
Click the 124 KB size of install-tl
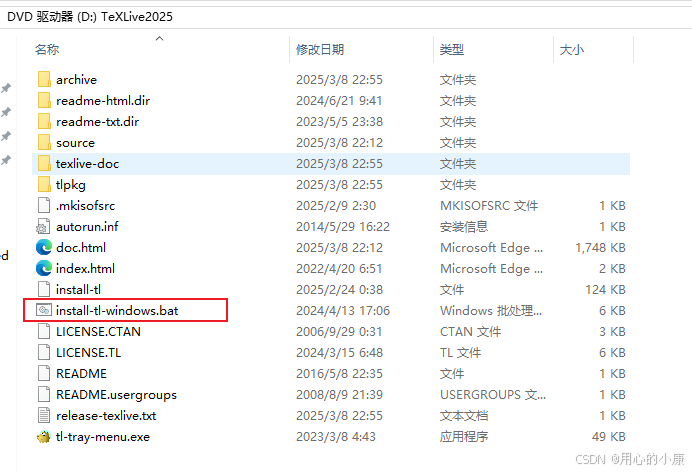[605, 289]
